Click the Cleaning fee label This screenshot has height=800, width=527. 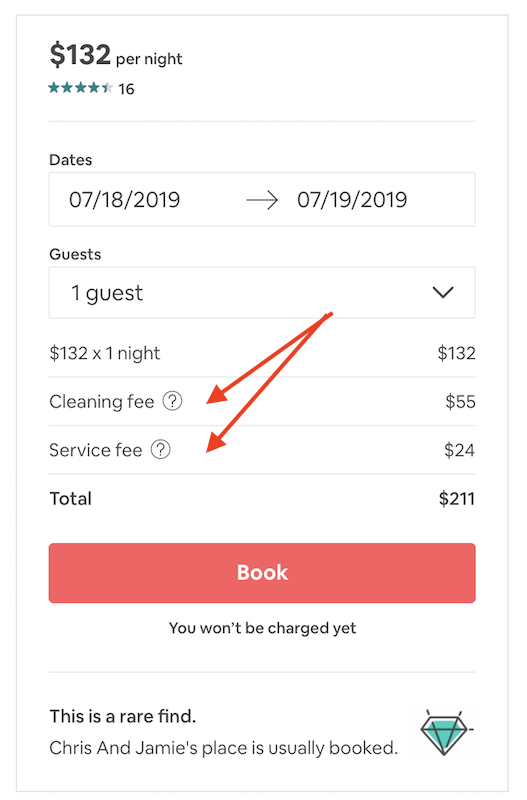coord(102,402)
